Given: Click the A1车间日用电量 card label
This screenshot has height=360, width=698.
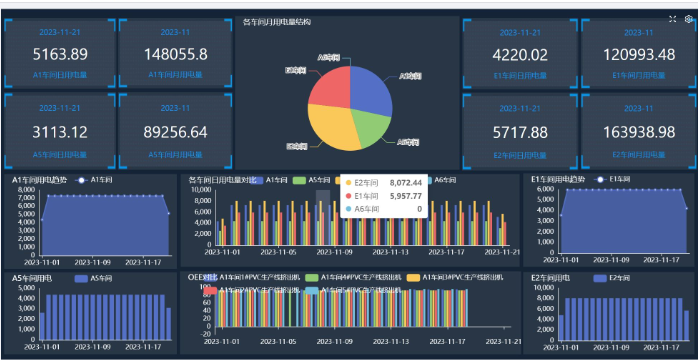Looking at the screenshot, I should pos(60,75).
